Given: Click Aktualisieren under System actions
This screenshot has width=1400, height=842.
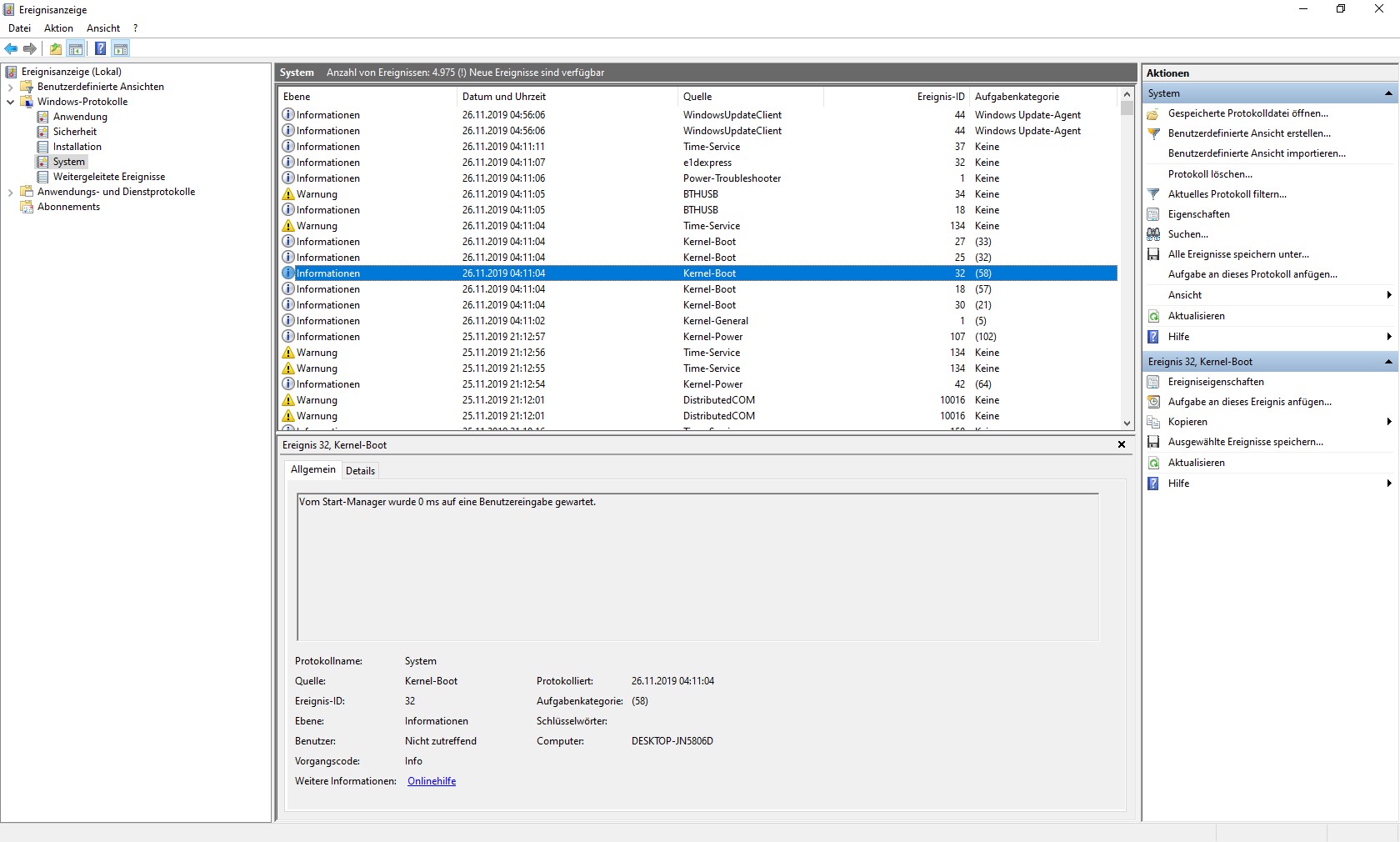Looking at the screenshot, I should click(1197, 316).
